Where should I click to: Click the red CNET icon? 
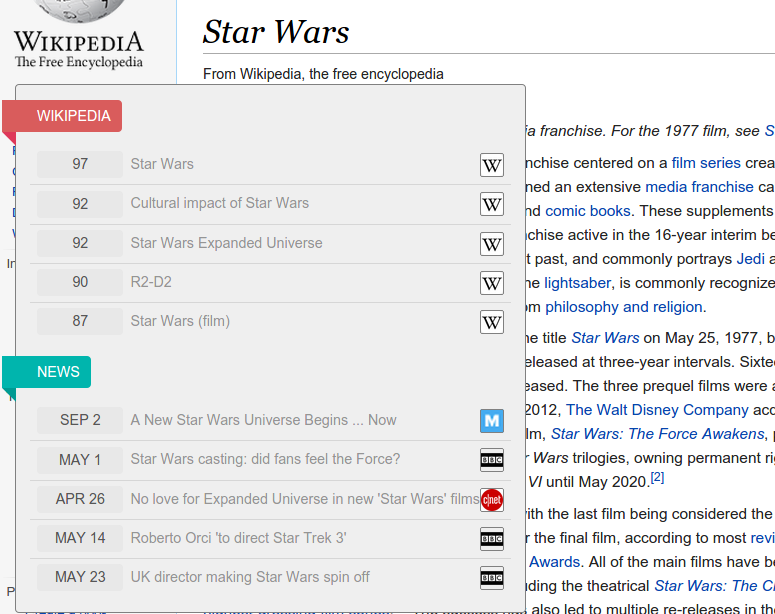click(492, 499)
